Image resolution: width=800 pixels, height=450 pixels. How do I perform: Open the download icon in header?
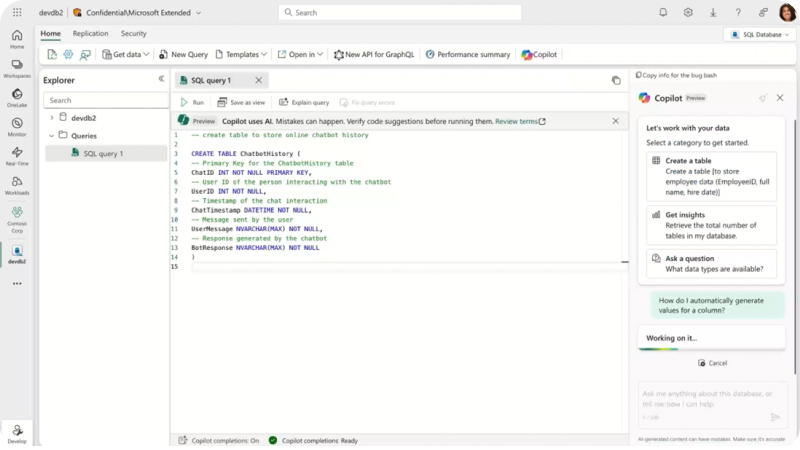pyautogui.click(x=713, y=12)
